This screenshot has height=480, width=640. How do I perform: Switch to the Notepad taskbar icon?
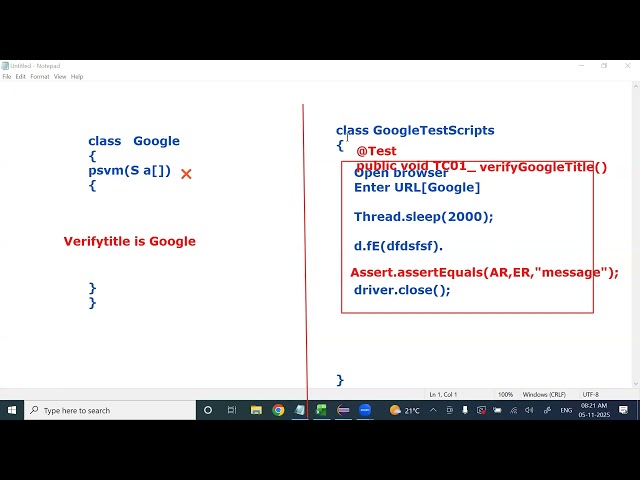pos(300,410)
